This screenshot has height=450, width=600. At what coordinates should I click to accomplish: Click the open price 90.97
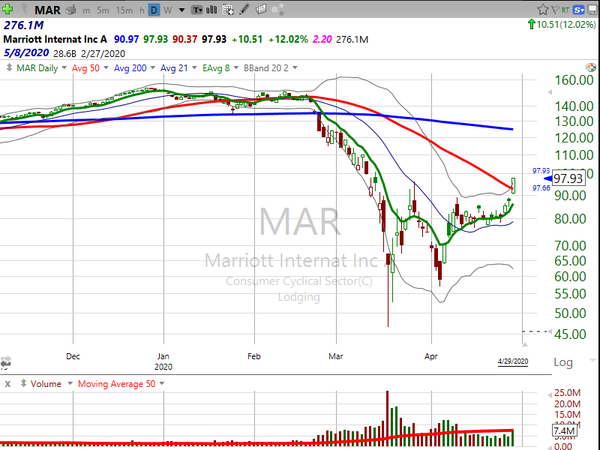point(126,39)
